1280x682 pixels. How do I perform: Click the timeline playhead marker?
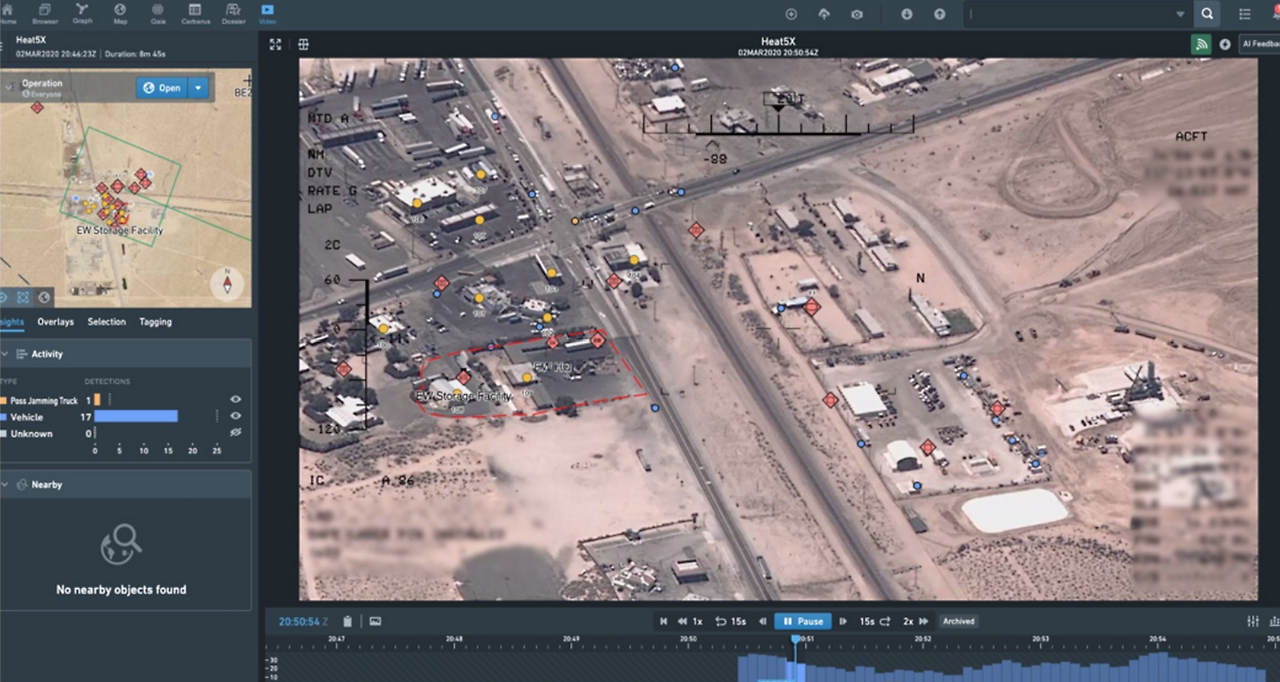tap(796, 640)
